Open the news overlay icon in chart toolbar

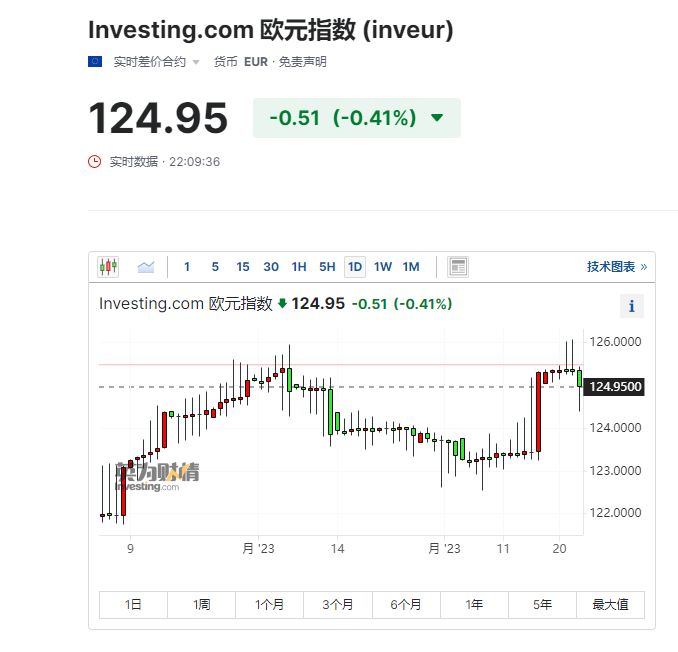(458, 267)
